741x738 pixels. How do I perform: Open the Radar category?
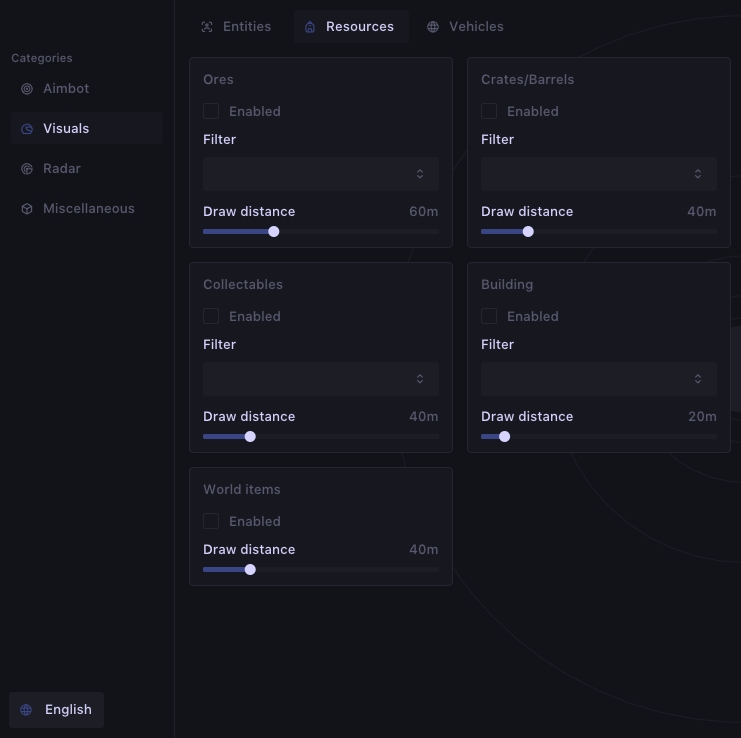87,169
